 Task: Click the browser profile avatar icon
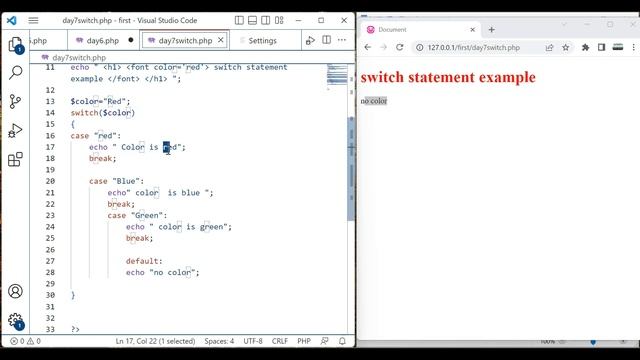[618, 47]
